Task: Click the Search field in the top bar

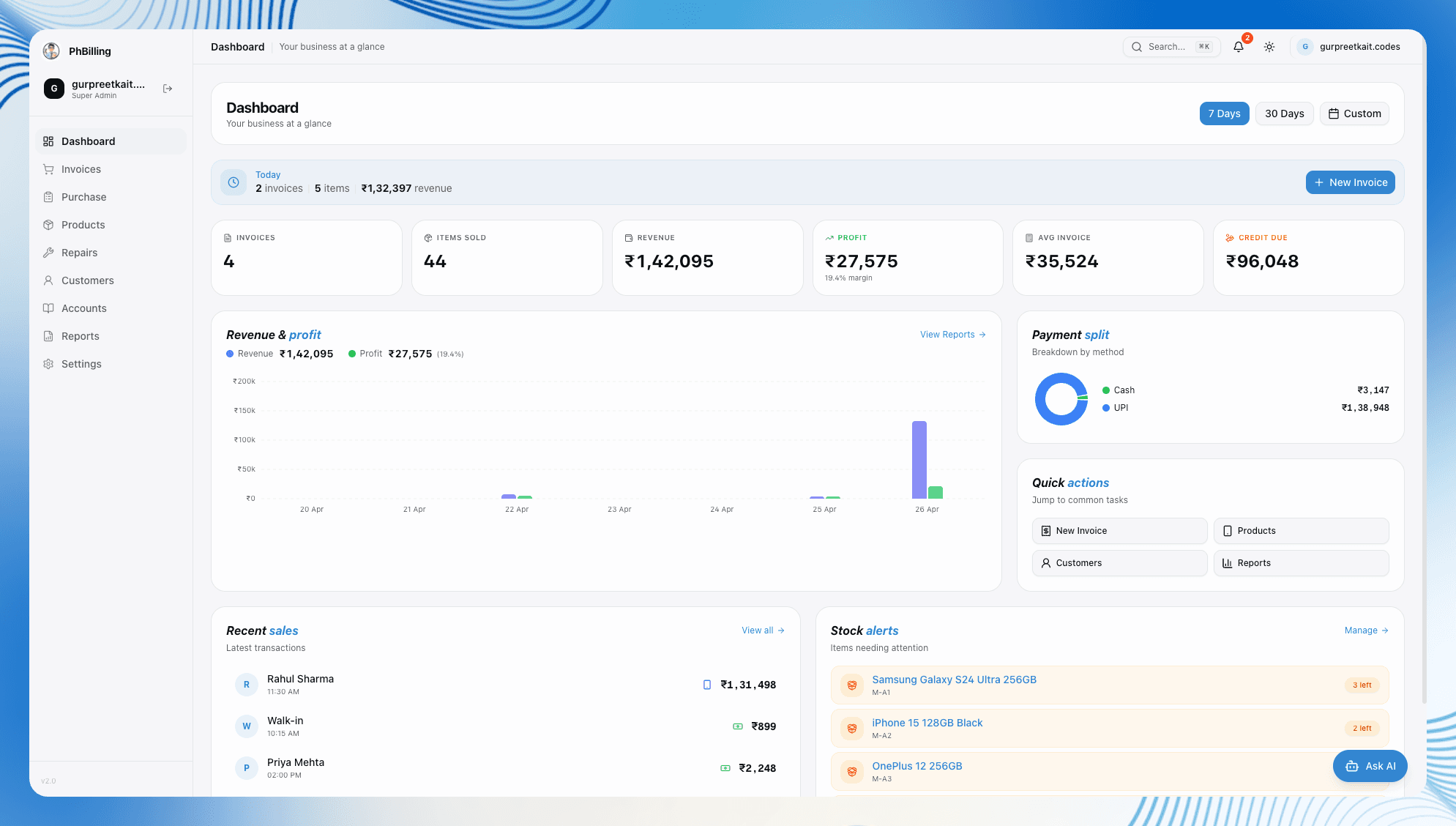Action: coord(1171,47)
